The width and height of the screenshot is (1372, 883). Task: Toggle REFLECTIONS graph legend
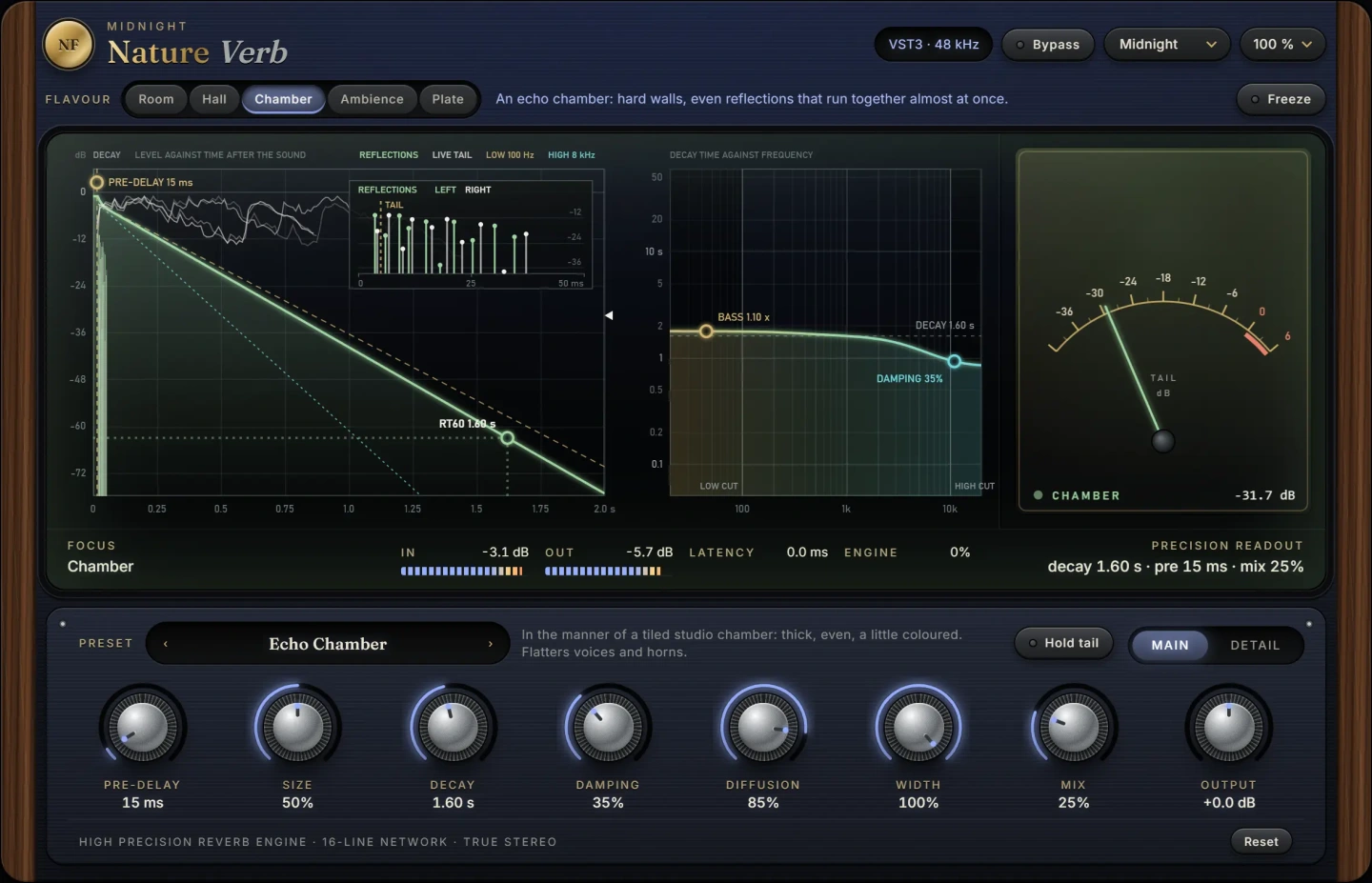pyautogui.click(x=389, y=154)
